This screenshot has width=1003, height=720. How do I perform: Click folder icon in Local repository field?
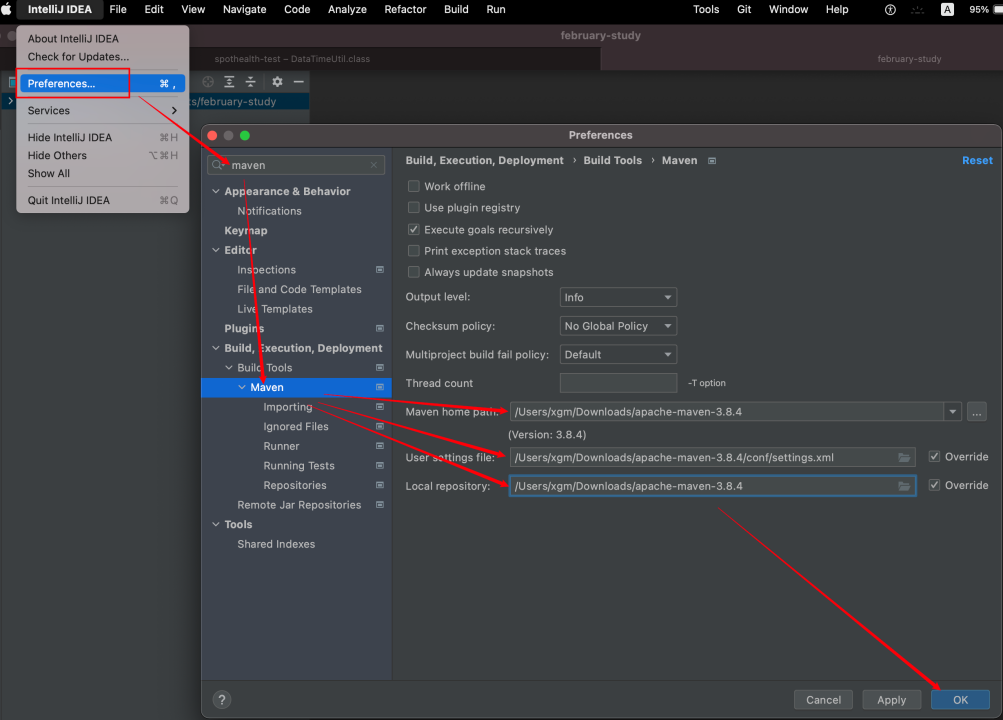(904, 486)
